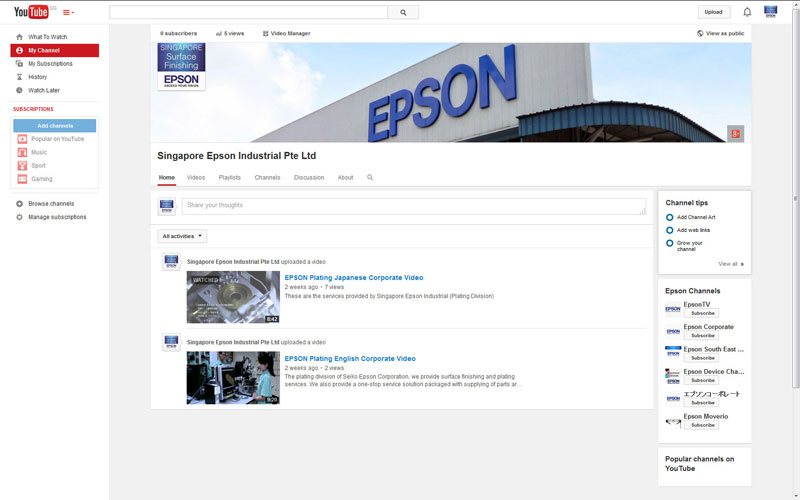
Task: Click the 0 subscribers link
Action: point(178,33)
